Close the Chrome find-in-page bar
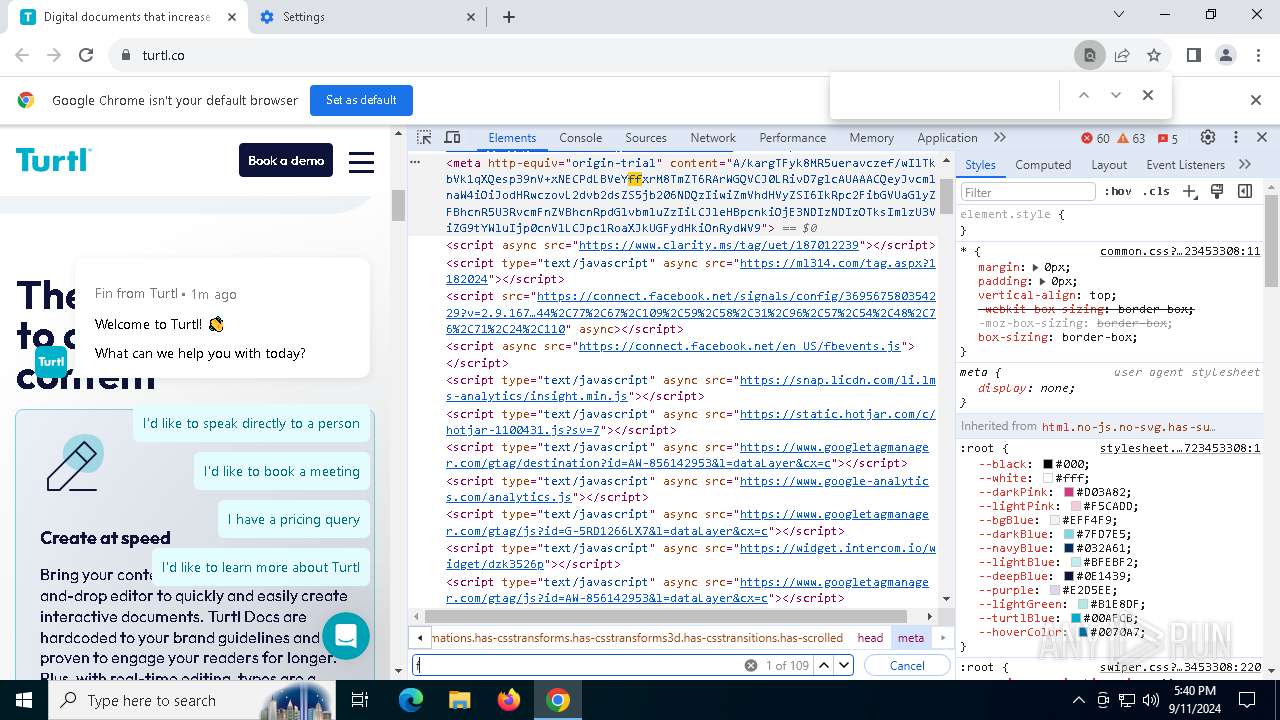Viewport: 1280px width, 720px height. (1148, 96)
